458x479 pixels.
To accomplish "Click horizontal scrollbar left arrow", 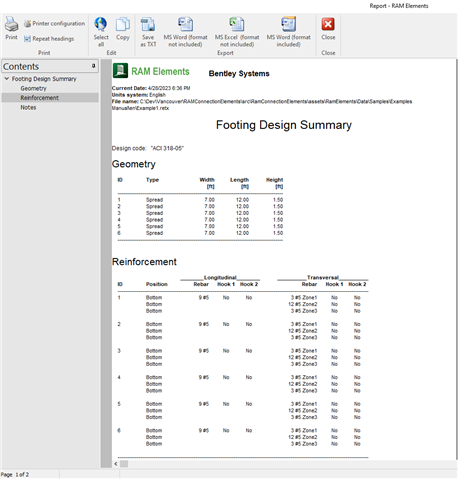I will coord(116,464).
